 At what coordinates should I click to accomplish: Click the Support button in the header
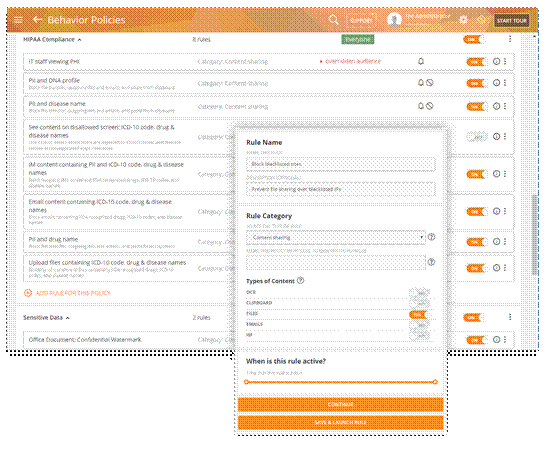[361, 20]
